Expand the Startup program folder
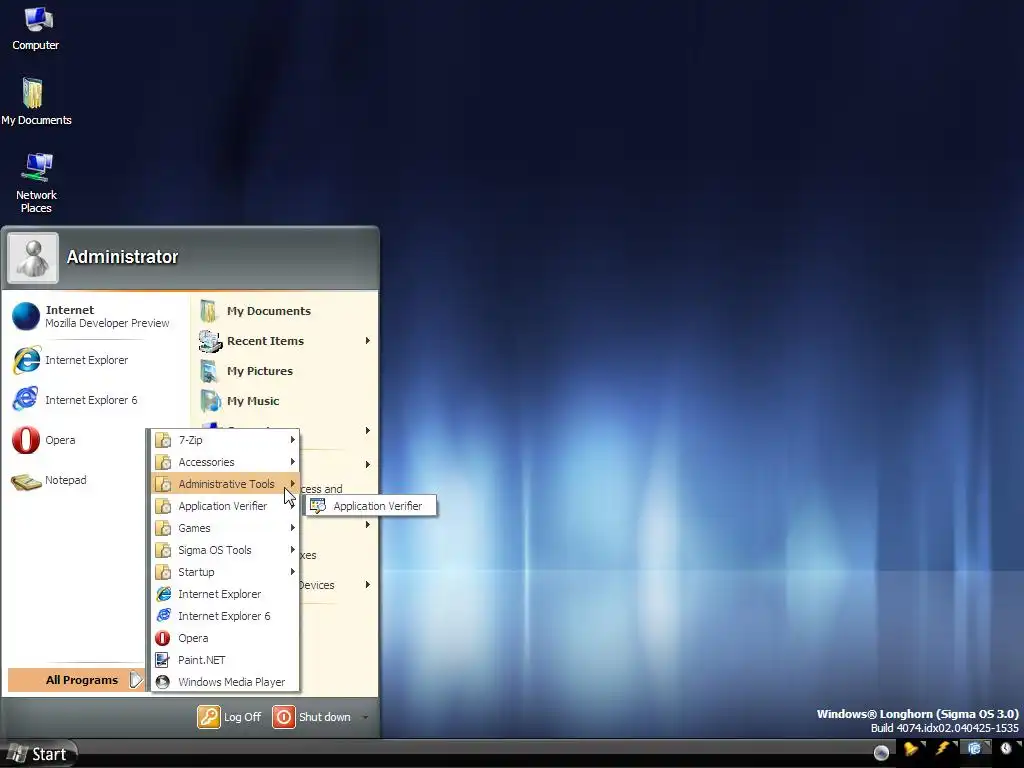 (225, 572)
